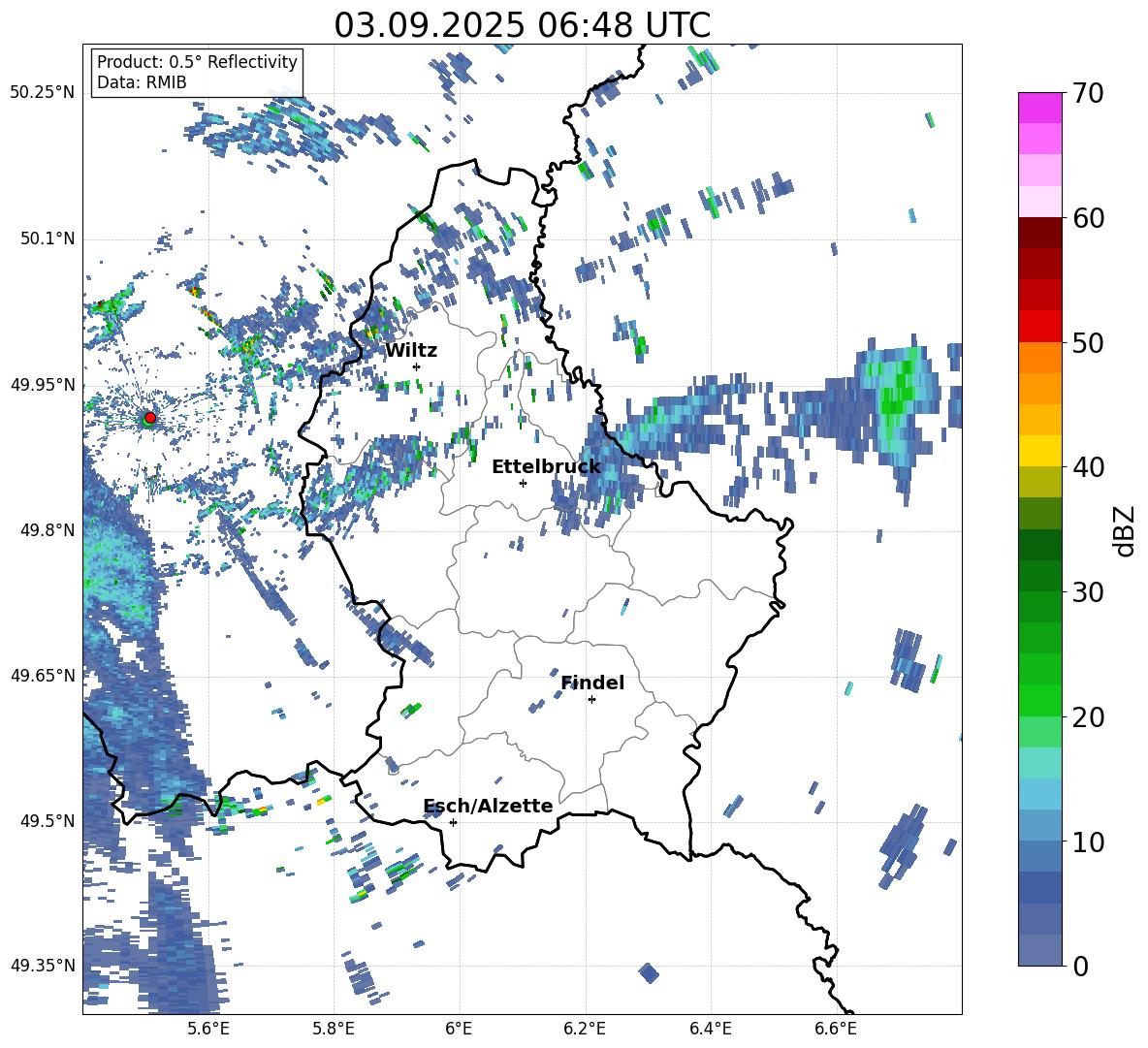Click the 0 label on the colorbar
Screen dimensions: 1148x1048
[x=1081, y=966]
